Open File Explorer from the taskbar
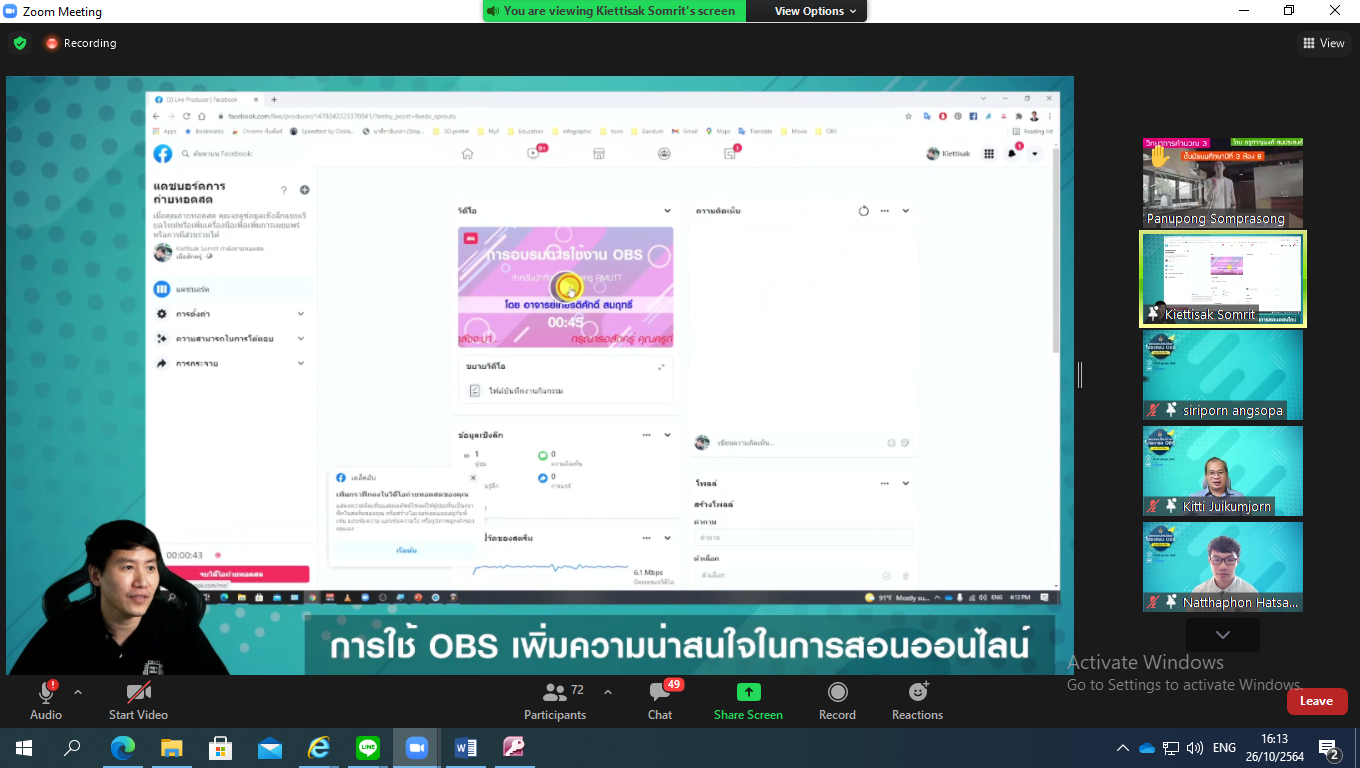 [171, 747]
